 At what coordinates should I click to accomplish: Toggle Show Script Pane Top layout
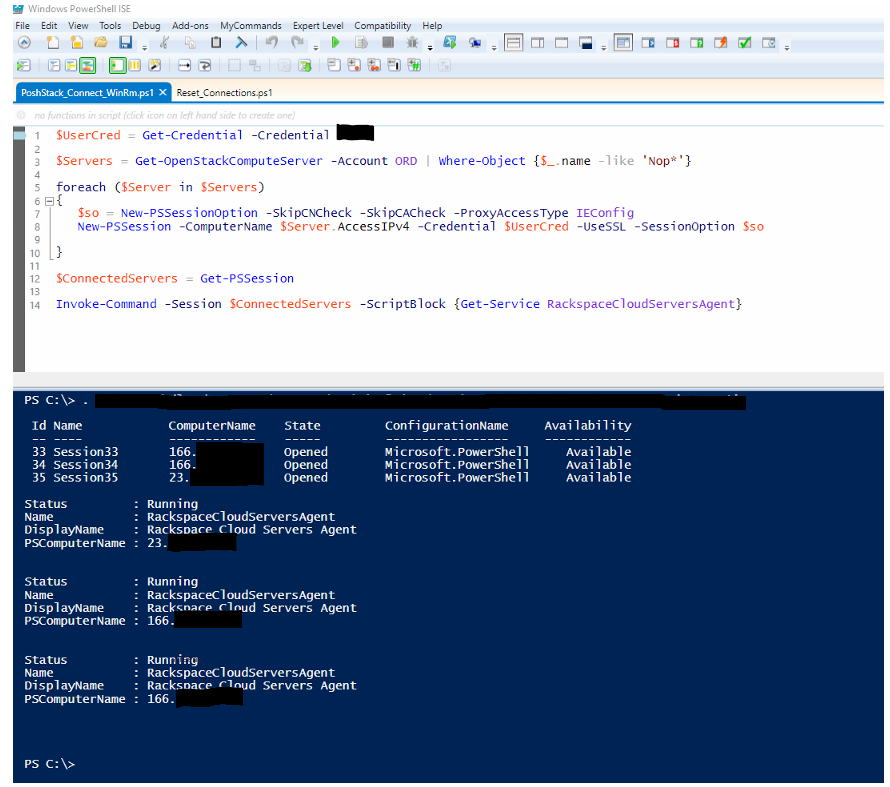point(515,42)
